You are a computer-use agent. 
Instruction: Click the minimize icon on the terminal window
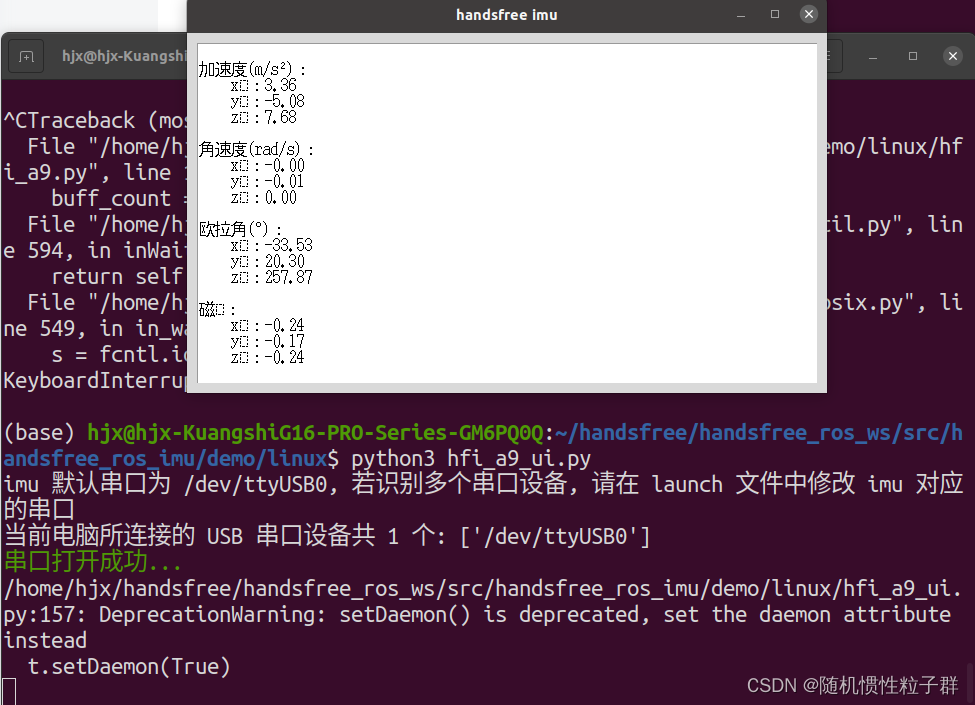point(875,56)
